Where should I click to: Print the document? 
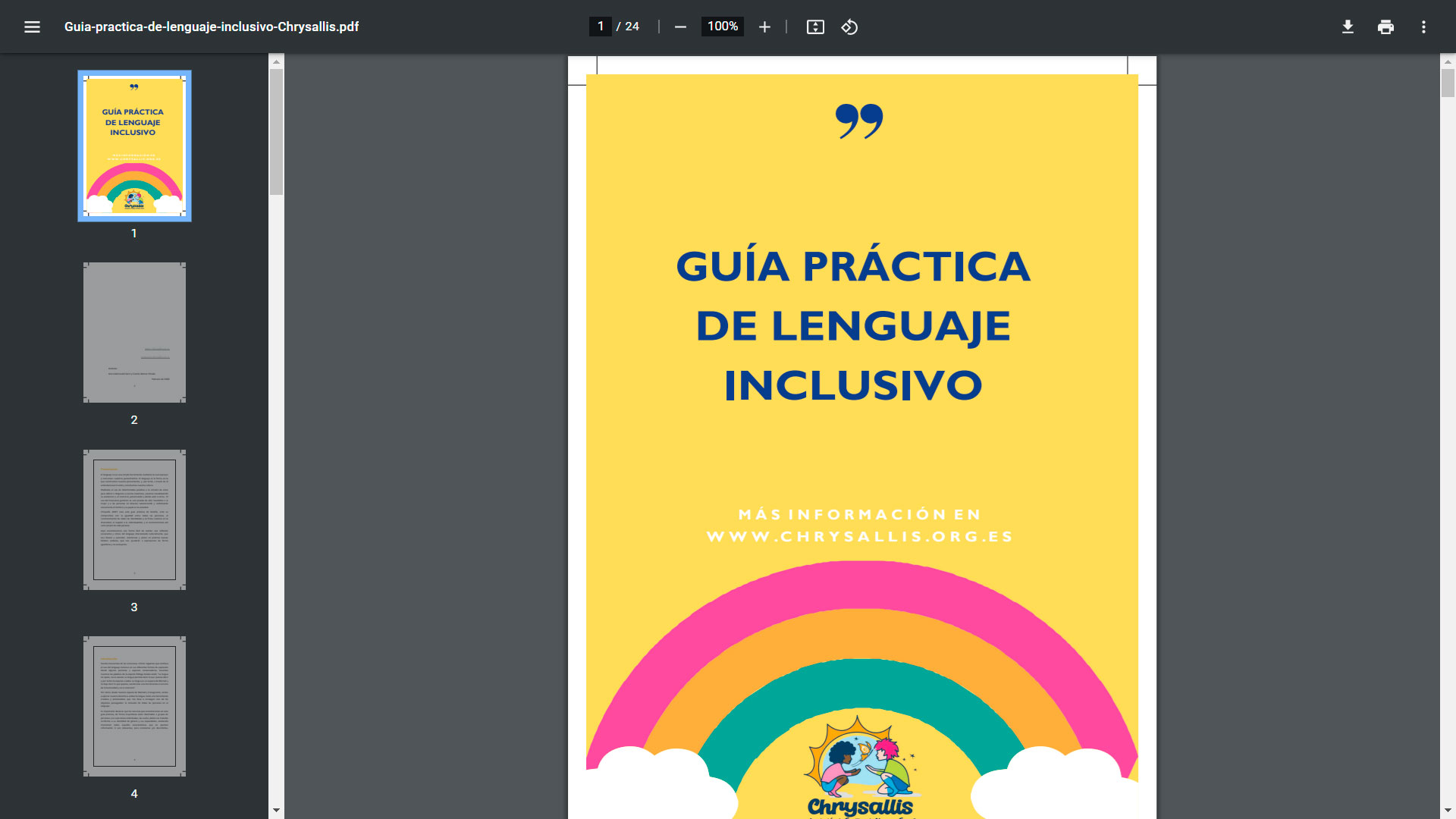(x=1385, y=27)
